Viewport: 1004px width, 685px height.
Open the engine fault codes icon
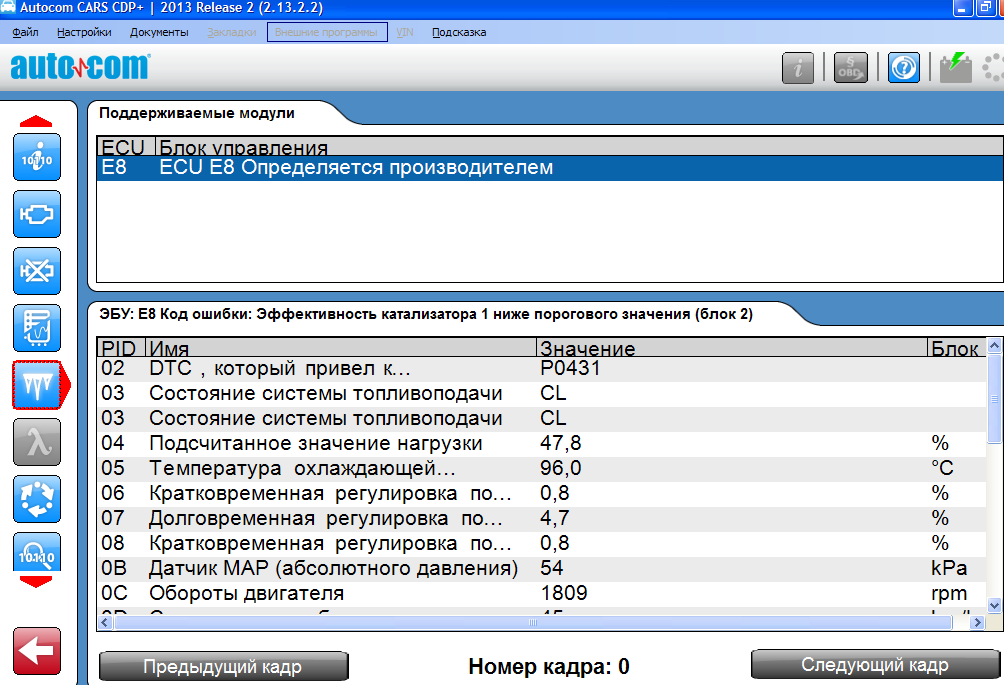tap(37, 214)
